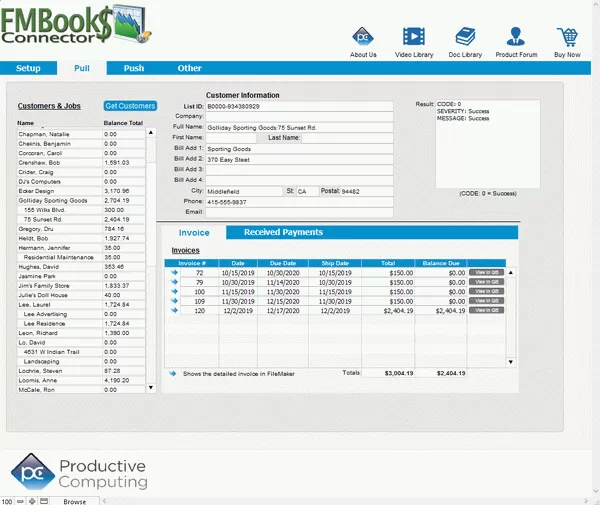The image size is (600, 505).
Task: Click the Buy Now cart icon
Action: coord(566,38)
